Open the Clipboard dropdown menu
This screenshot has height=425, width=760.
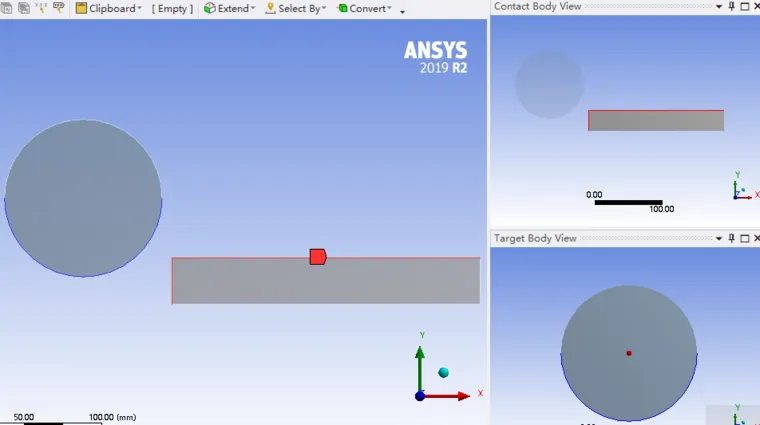[109, 8]
